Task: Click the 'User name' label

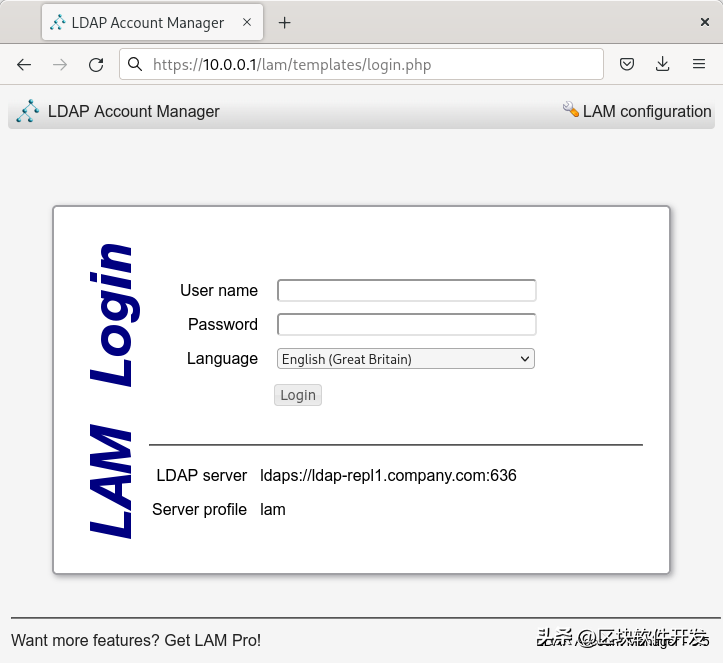Action: tap(219, 290)
